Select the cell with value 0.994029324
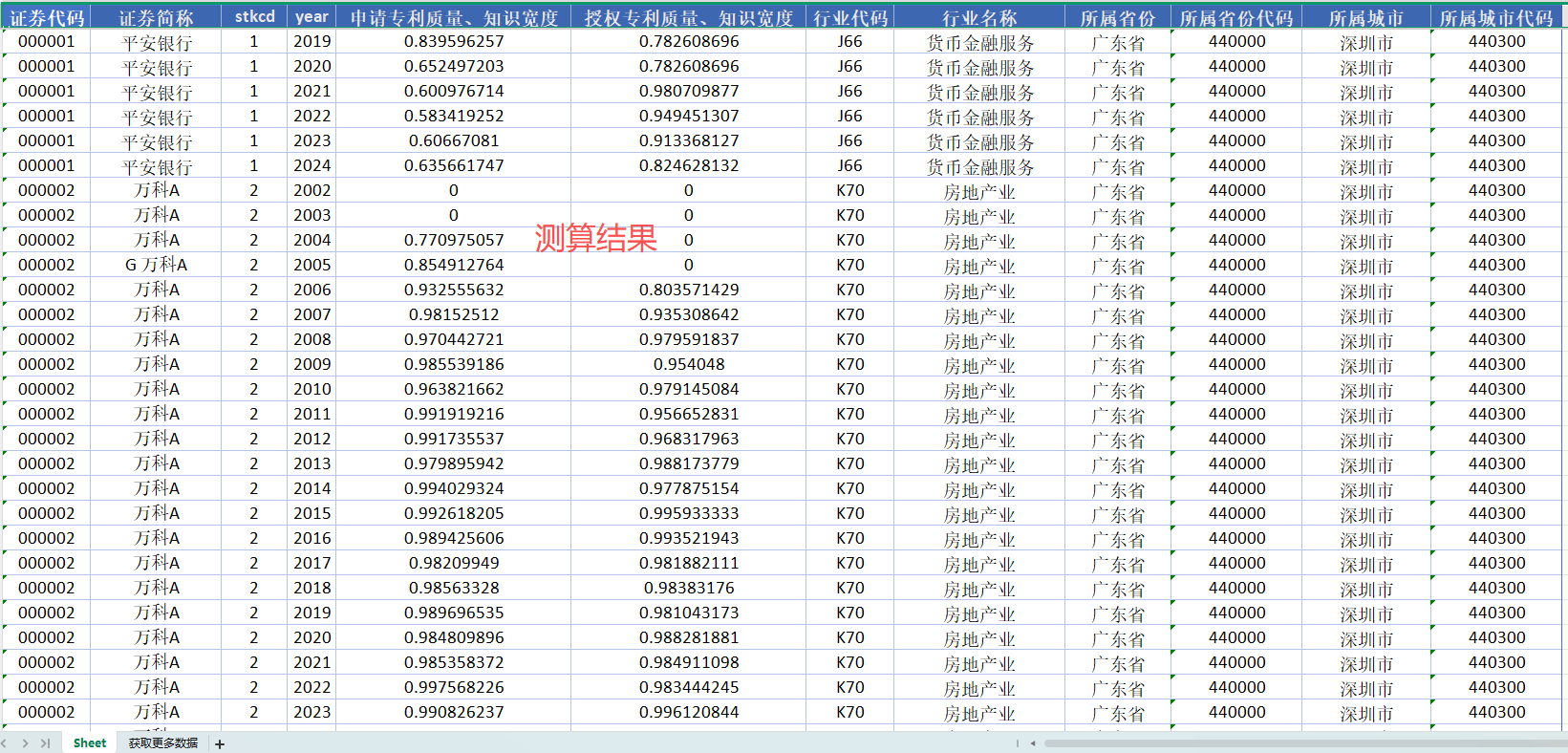1568x753 pixels. tap(454, 488)
